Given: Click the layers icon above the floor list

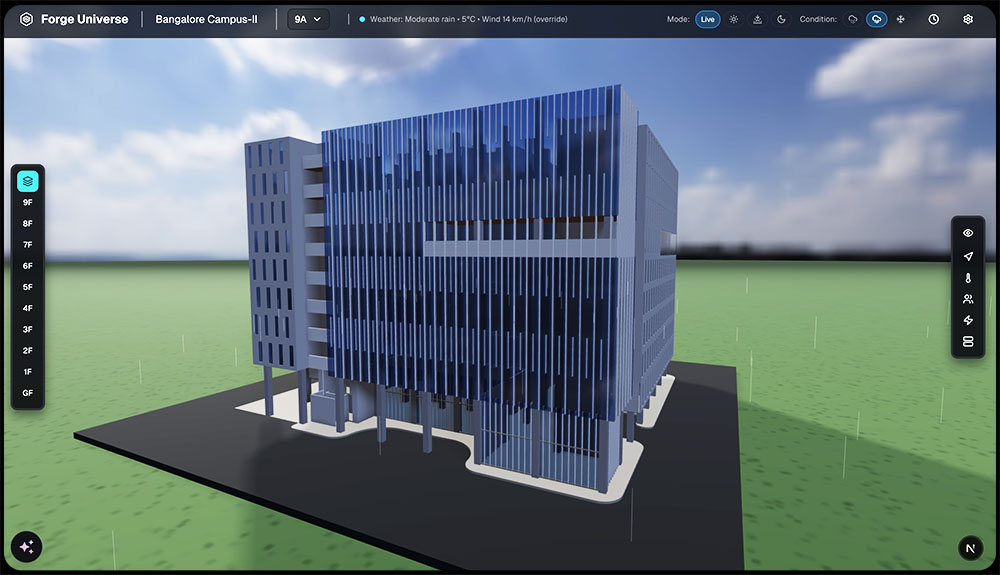Looking at the screenshot, I should pos(28,181).
